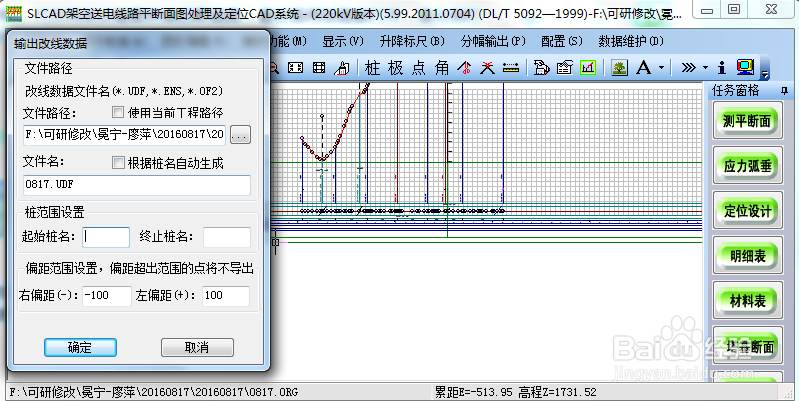Minimize the SLCAD window
This screenshot has width=799, height=401.
pos(706,10)
